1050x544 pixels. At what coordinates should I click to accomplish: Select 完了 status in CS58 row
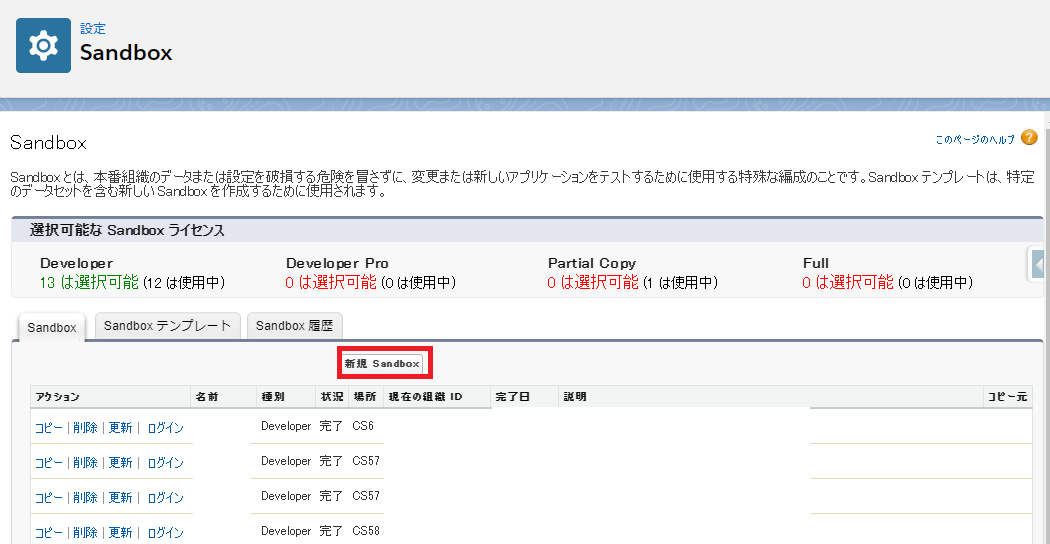(331, 531)
